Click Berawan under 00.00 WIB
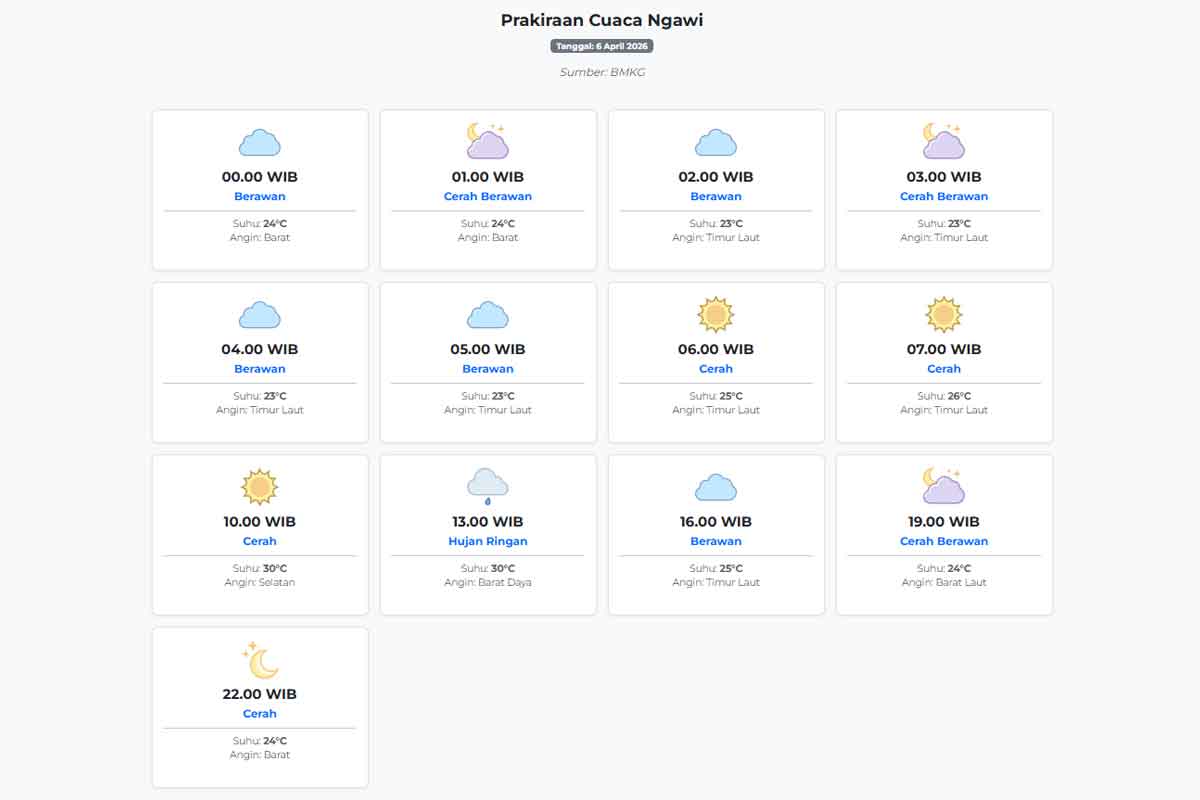Image resolution: width=1200 pixels, height=800 pixels. click(260, 196)
